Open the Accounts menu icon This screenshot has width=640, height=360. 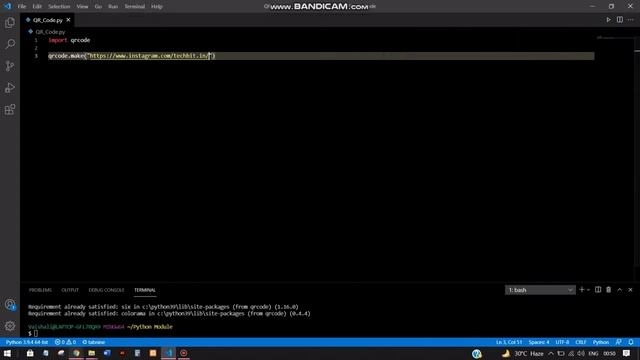10,304
